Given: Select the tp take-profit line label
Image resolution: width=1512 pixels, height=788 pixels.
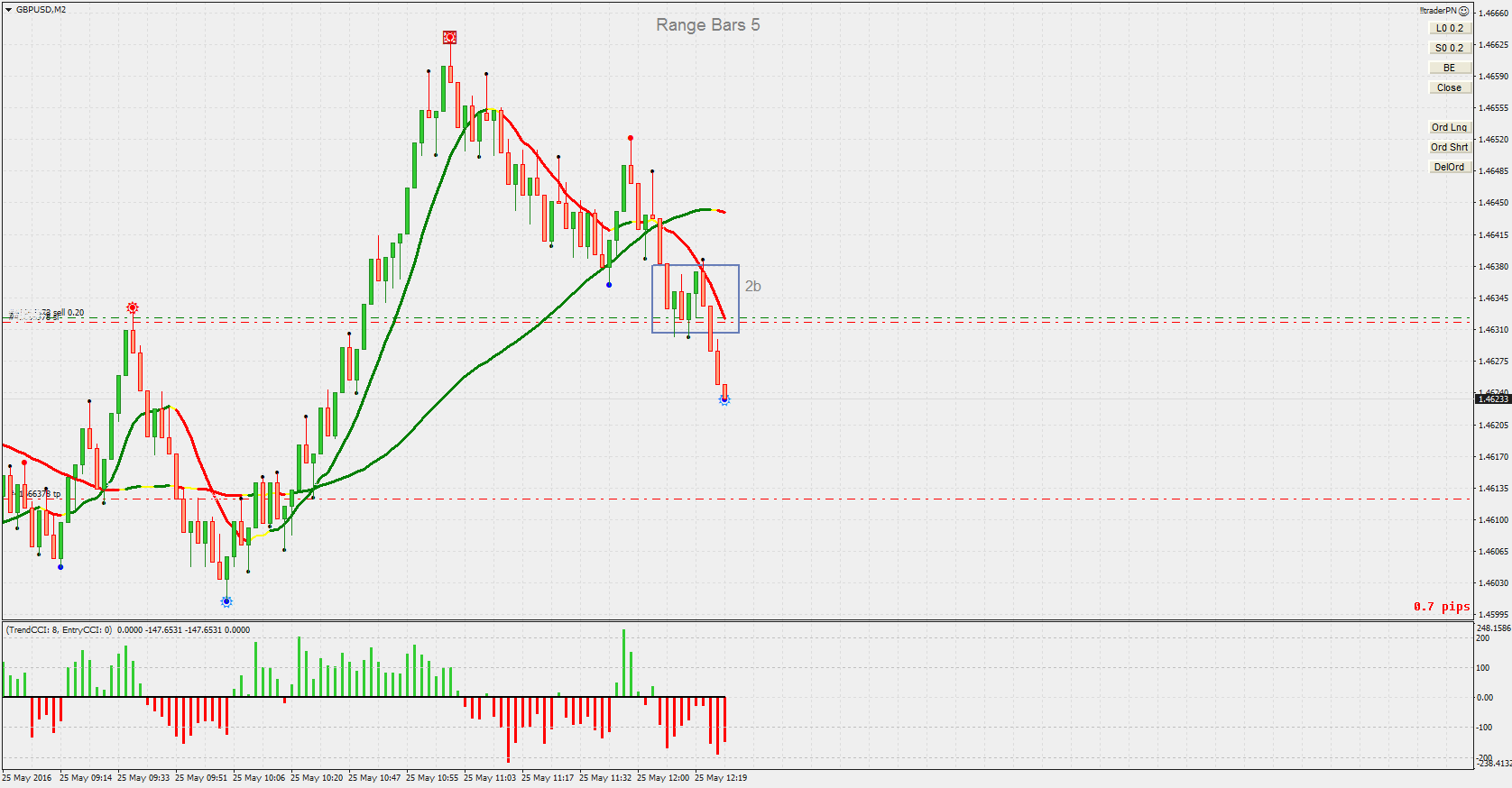Looking at the screenshot, I should point(36,494).
